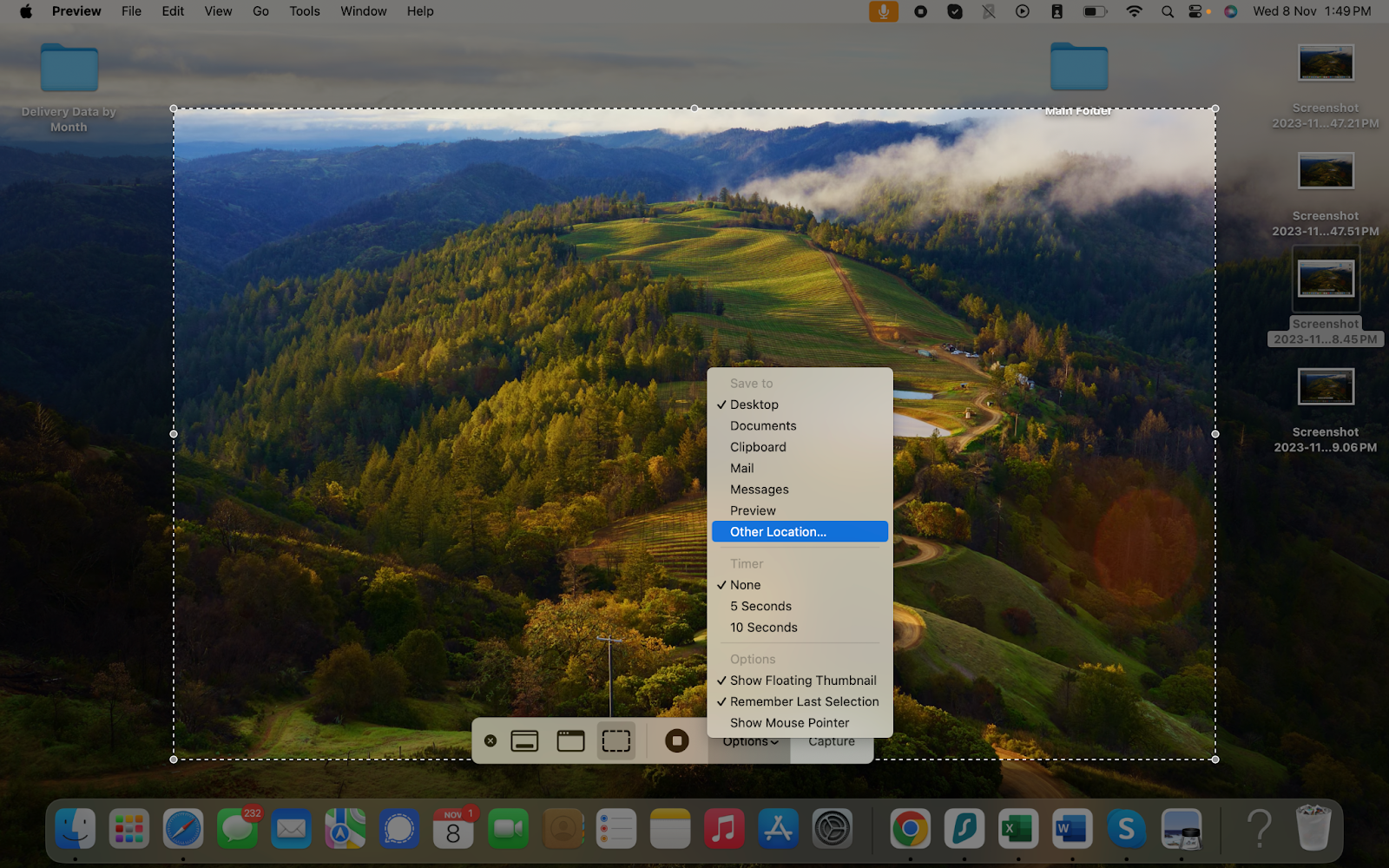Image resolution: width=1389 pixels, height=868 pixels.
Task: Open the Tools menu in menu bar
Action: click(x=304, y=11)
